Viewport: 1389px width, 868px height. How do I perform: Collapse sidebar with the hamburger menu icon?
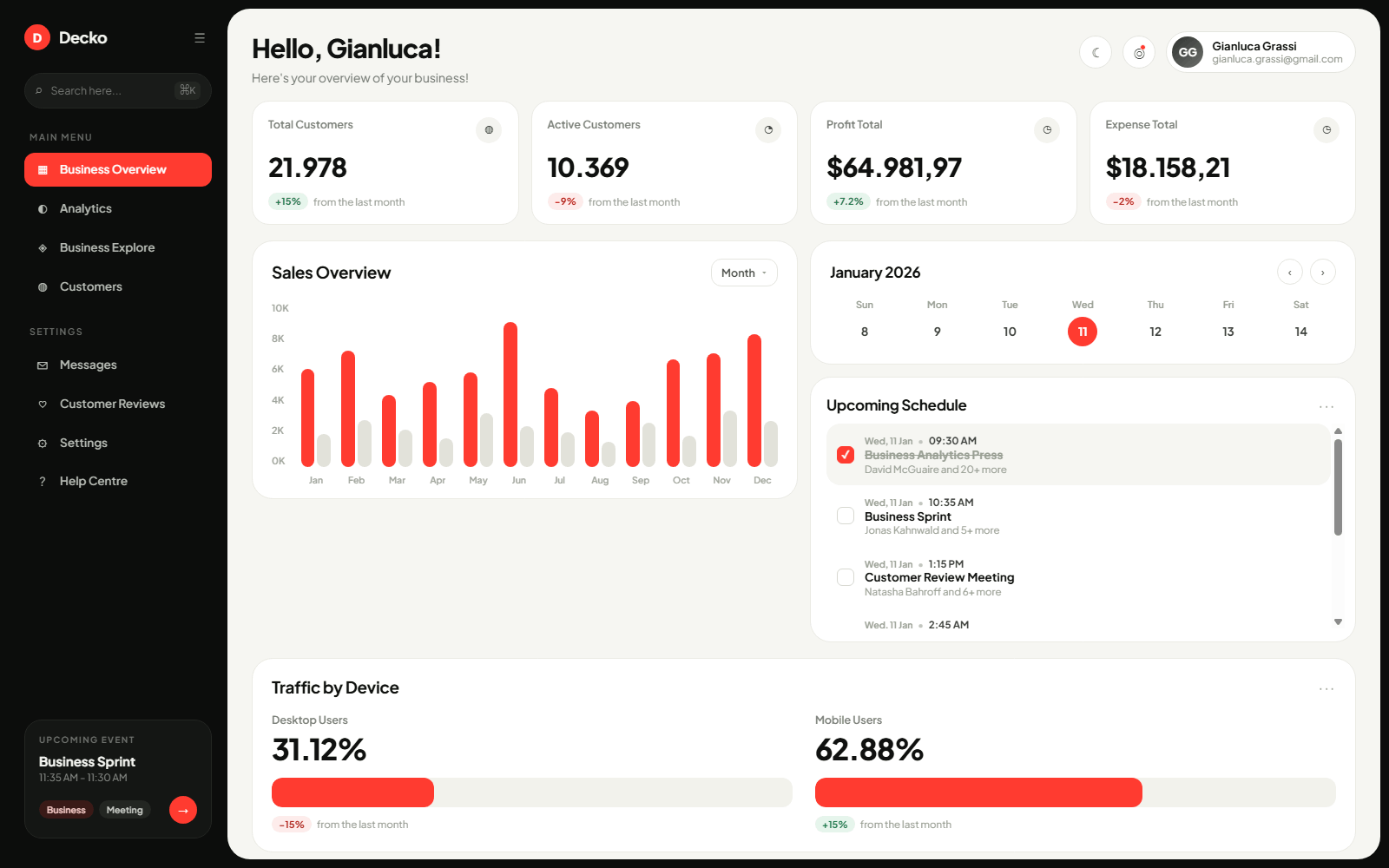(x=200, y=38)
